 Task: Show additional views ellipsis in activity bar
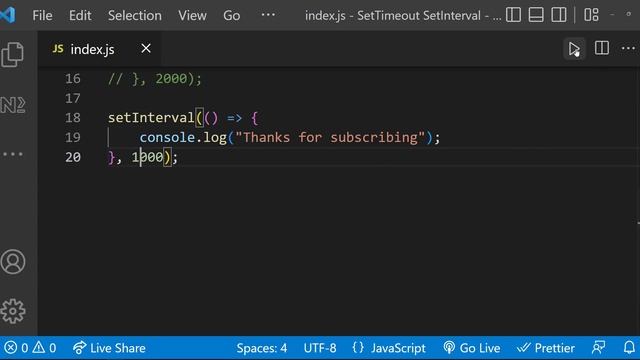coord(13,154)
